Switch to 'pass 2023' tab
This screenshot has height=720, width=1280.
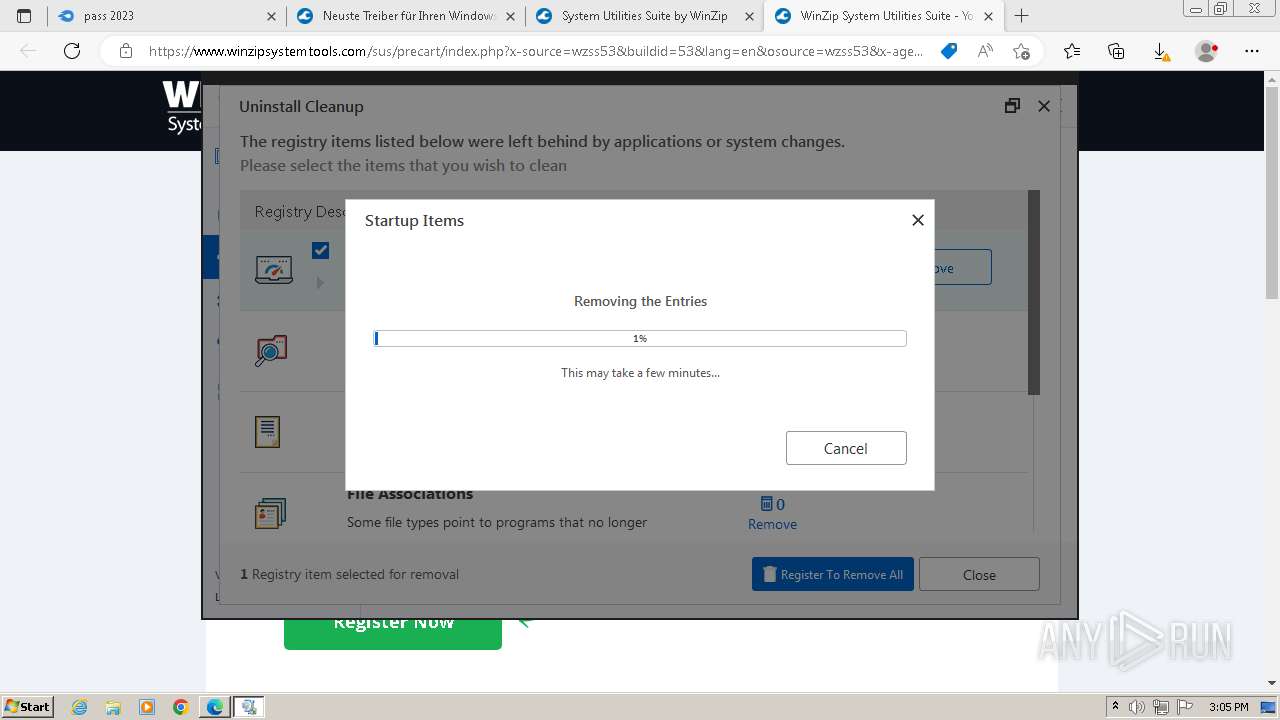(x=166, y=16)
